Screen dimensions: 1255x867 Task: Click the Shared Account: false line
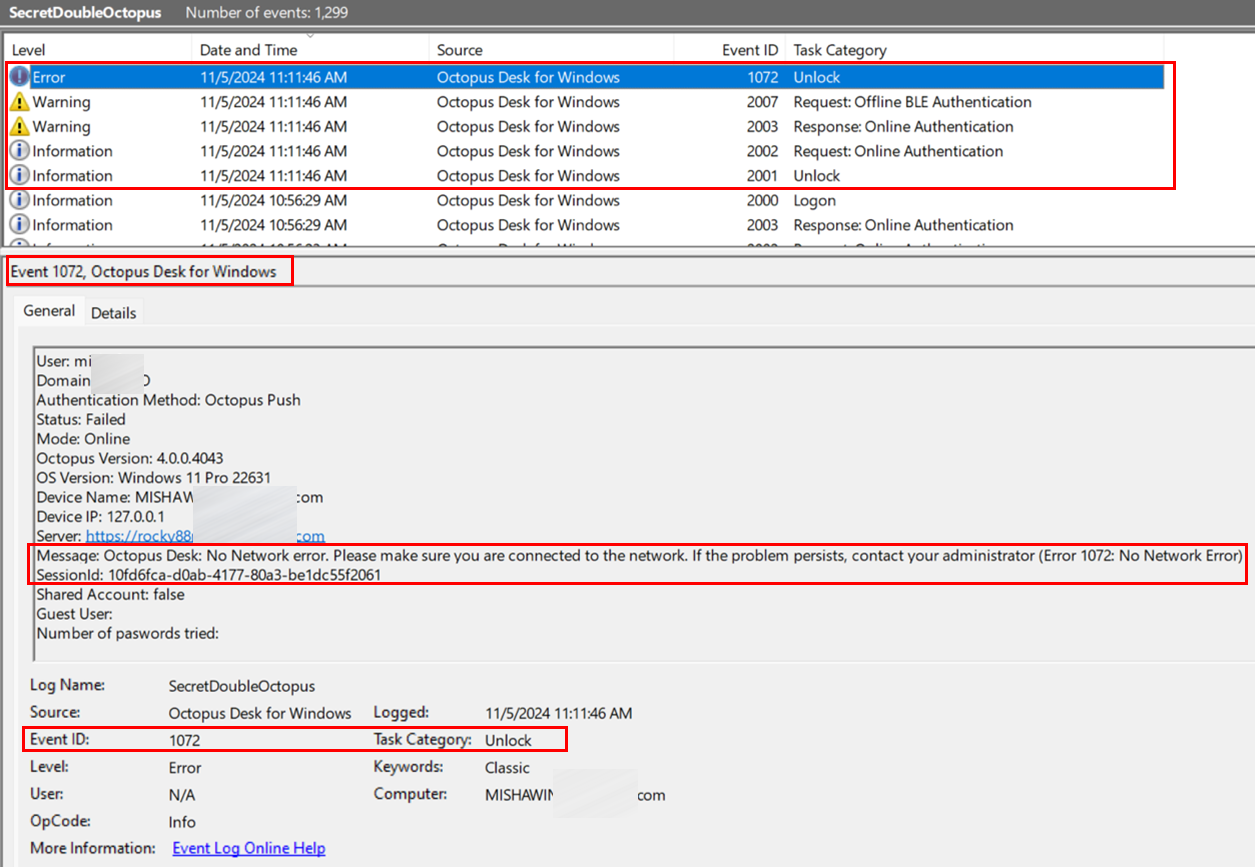point(110,594)
